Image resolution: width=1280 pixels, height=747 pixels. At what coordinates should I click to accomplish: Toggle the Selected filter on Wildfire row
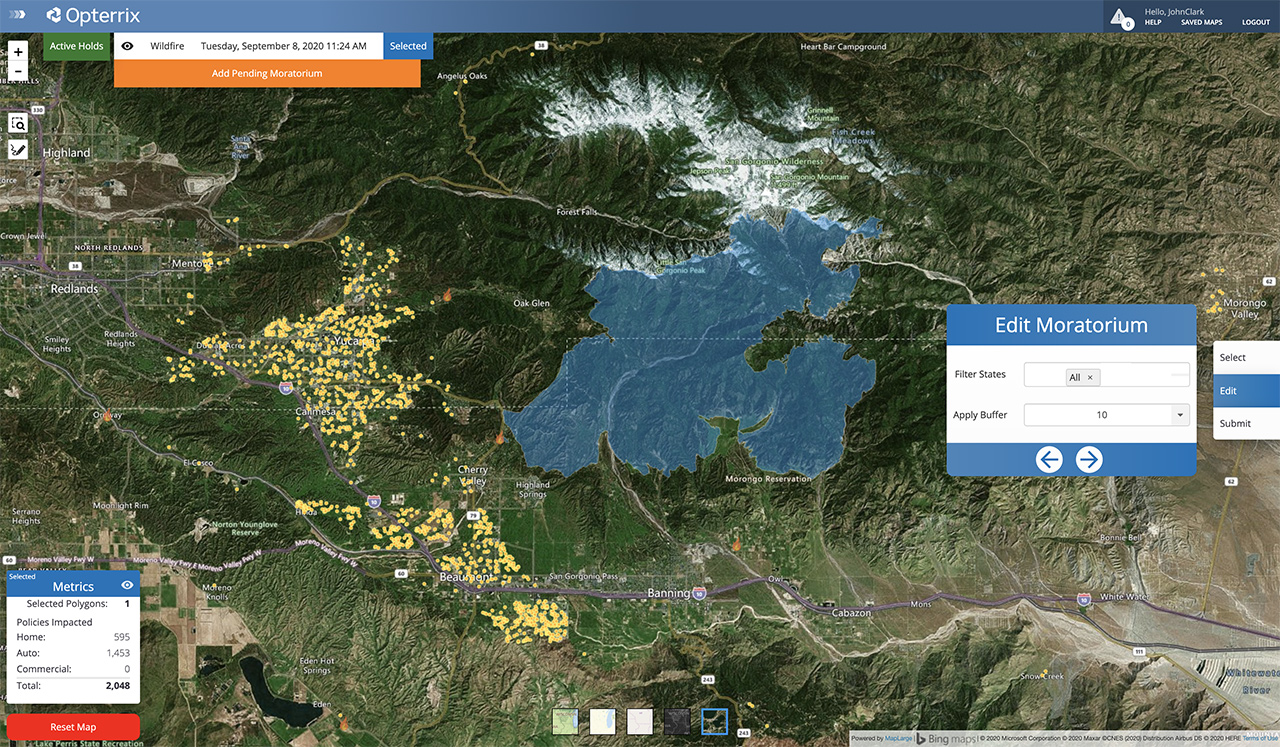(408, 46)
